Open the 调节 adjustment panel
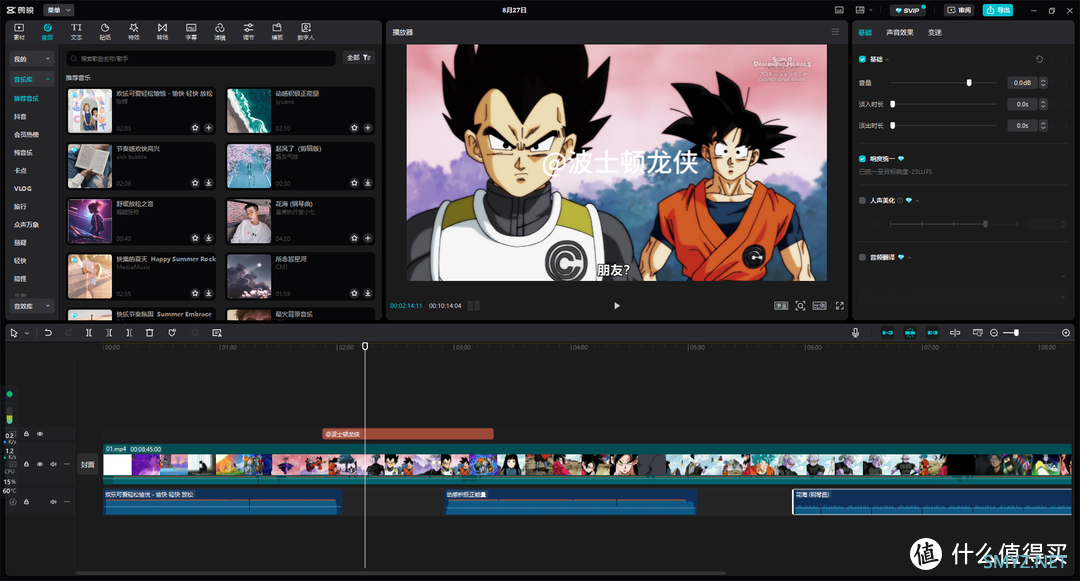The height and width of the screenshot is (581, 1080). (x=248, y=32)
